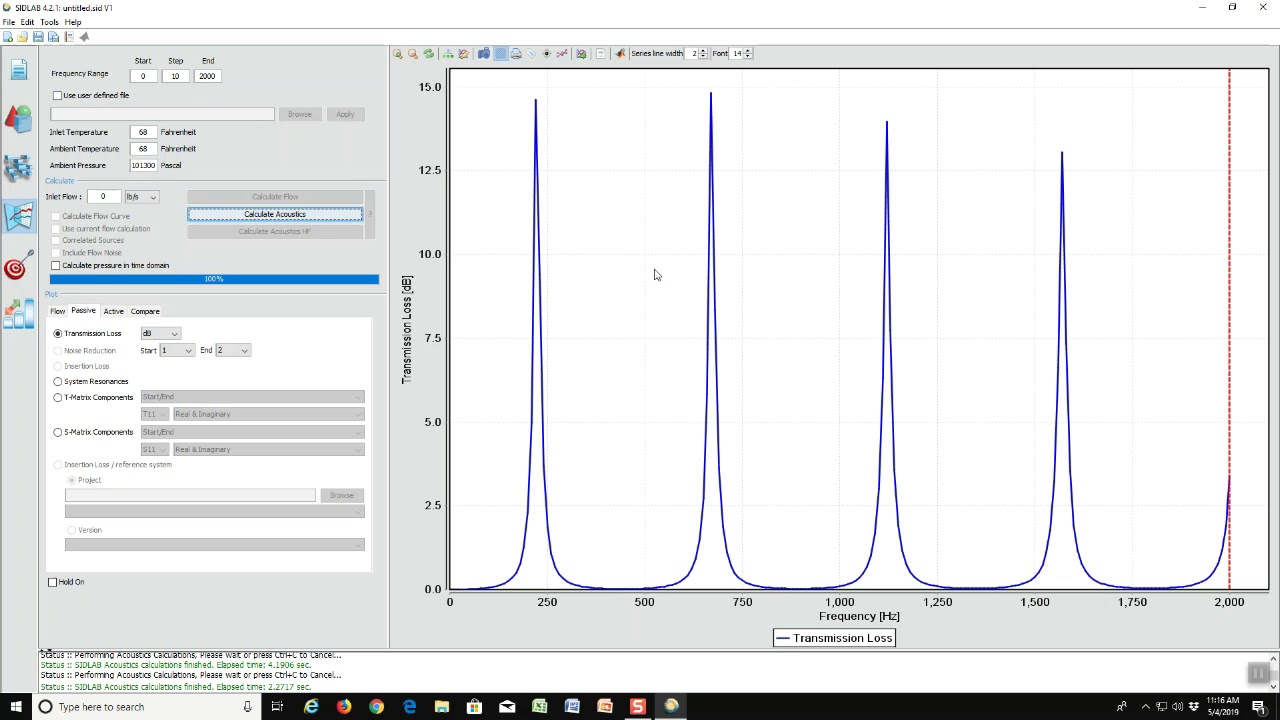Click the save disk icon in main toolbar

tap(38, 37)
